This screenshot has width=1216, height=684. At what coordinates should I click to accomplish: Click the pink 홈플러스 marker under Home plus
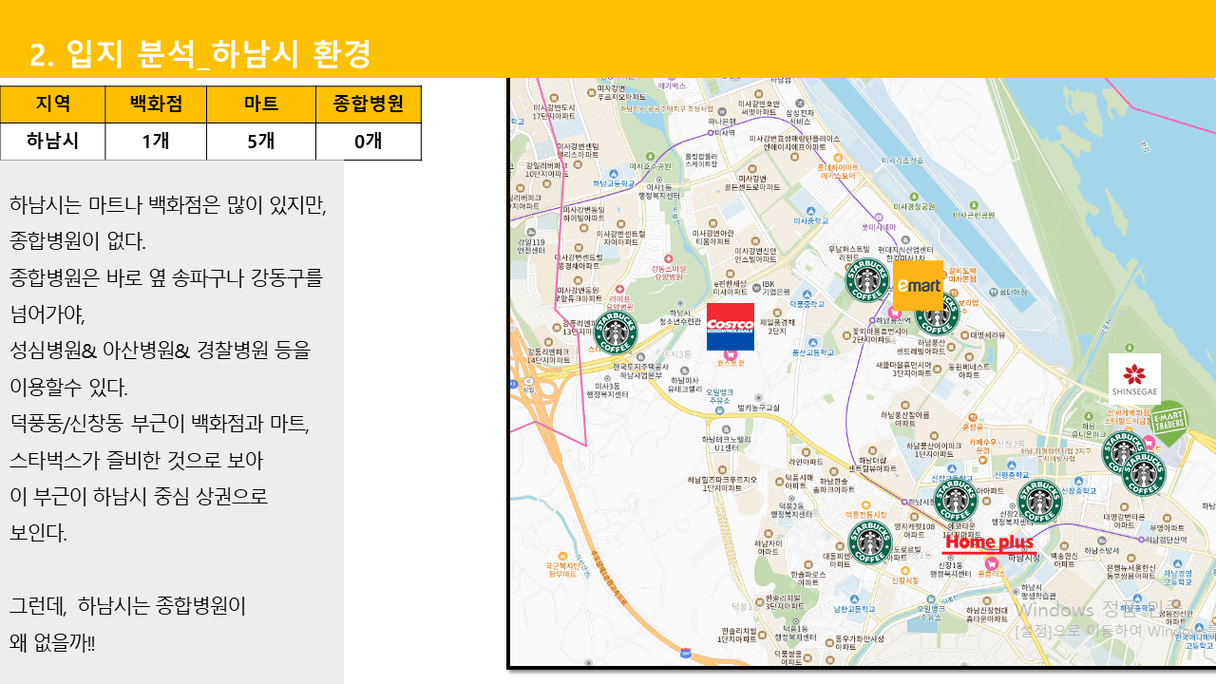point(991,564)
